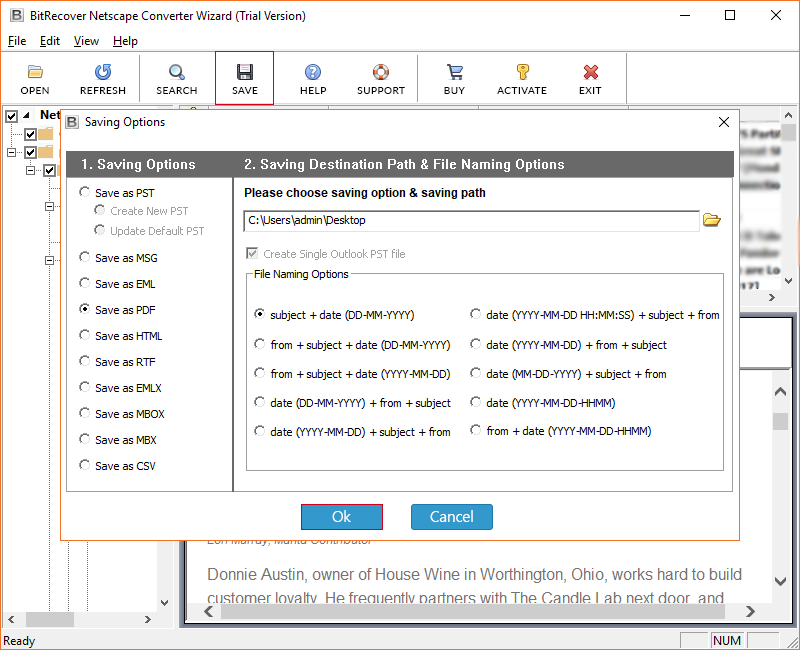
Task: Choose subject + date (DD-MM-YYYY) naming
Action: pos(334,315)
